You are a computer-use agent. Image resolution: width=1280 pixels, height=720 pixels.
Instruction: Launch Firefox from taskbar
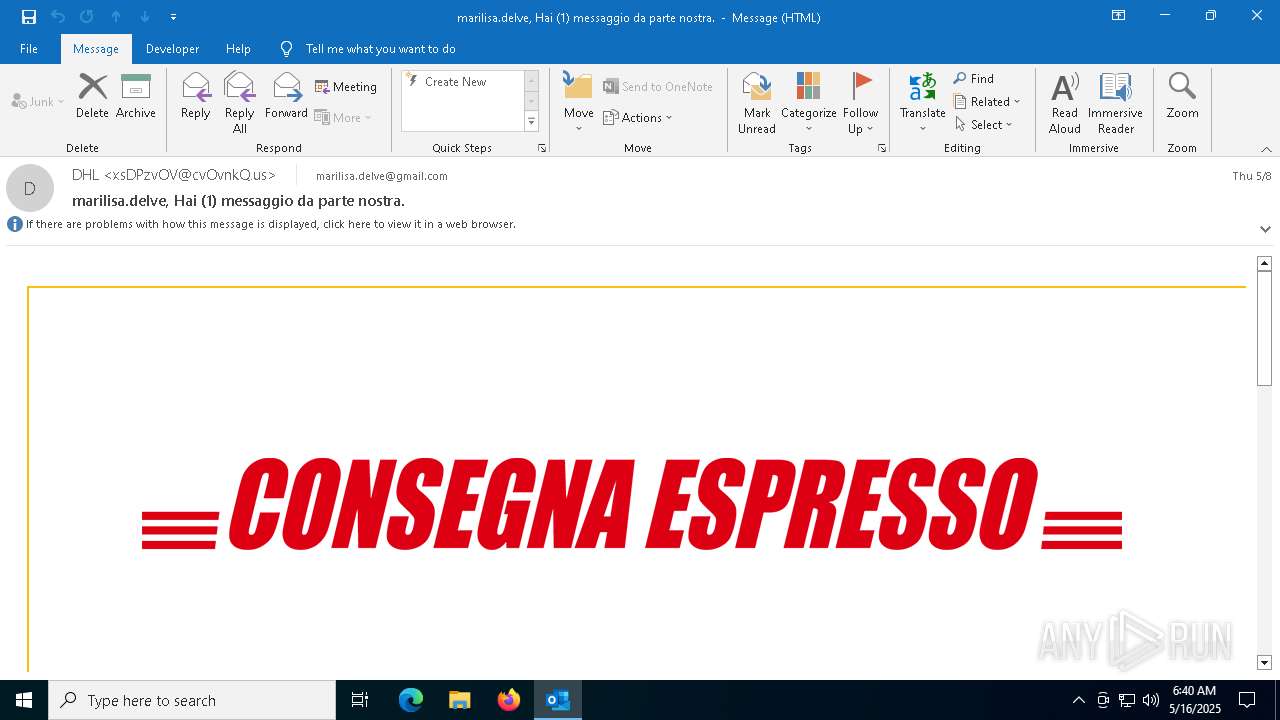tap(509, 700)
